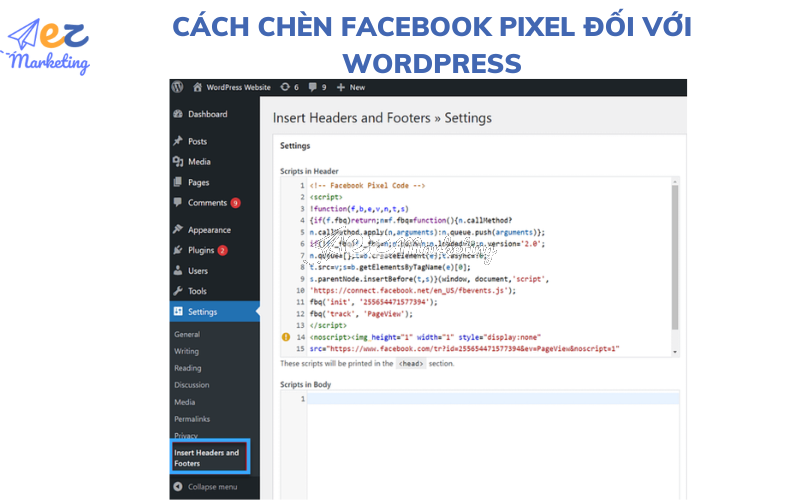Viewport: 800px width, 500px height.
Task: Click the Settings panel heading
Action: [295, 145]
